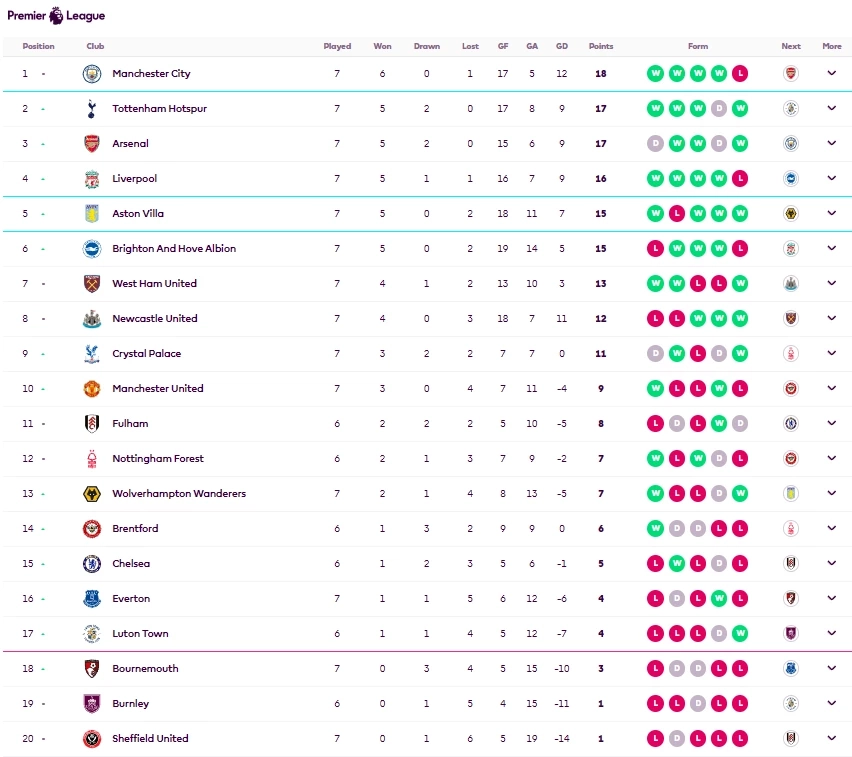Viewport: 852px width, 757px height.
Task: Click the Tottenham Hotspur club crest
Action: [92, 109]
